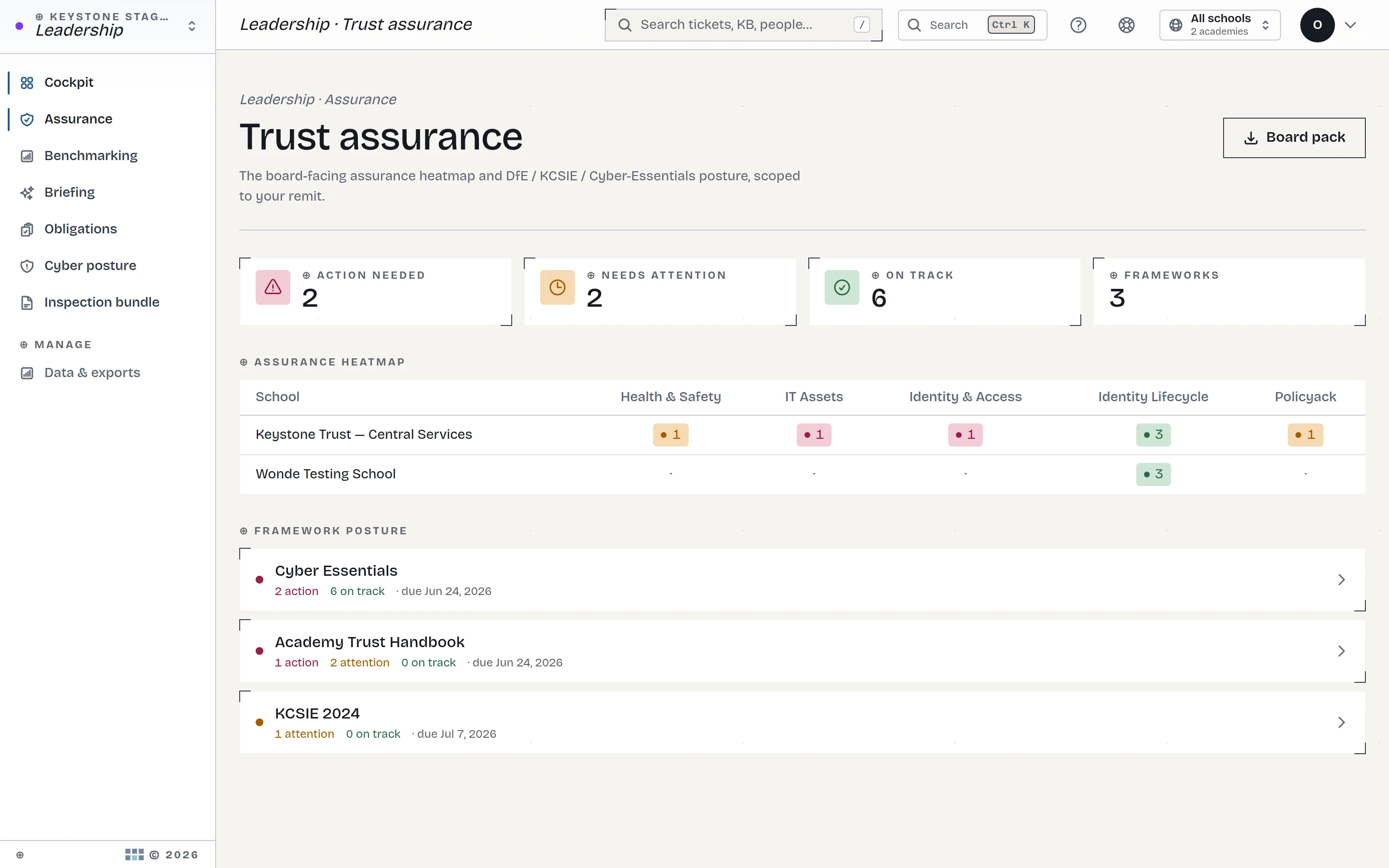Expand KCSIE 2024 framework chevron
Image resolution: width=1389 pixels, height=868 pixels.
(1341, 722)
